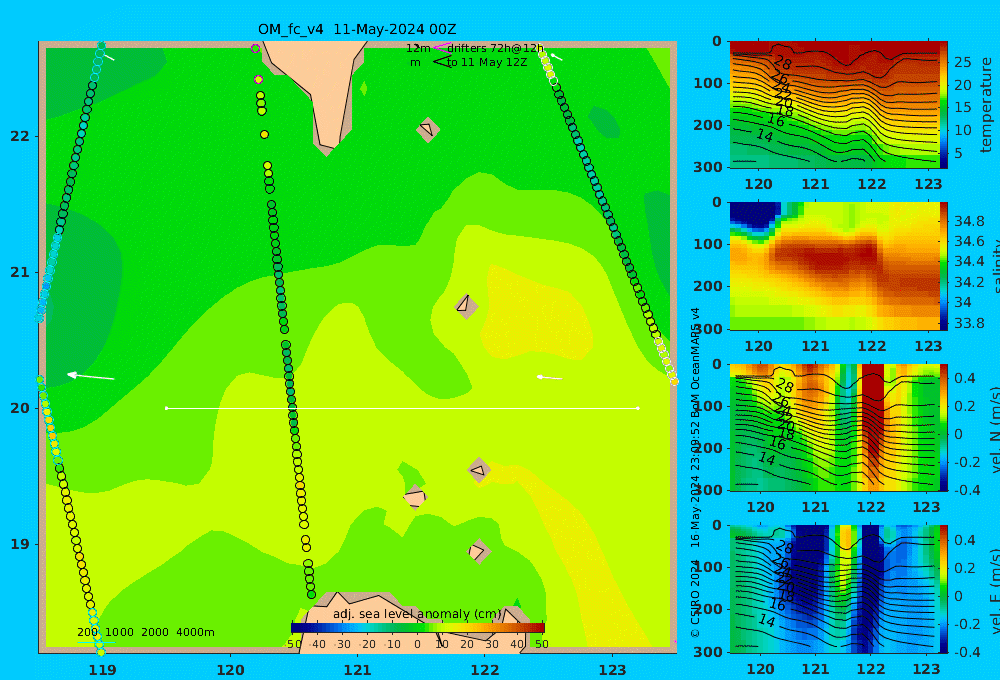This screenshot has height=680, width=1000.
Task: Click the island diamond marker near 19.3N 121.5E
Action: point(415,497)
